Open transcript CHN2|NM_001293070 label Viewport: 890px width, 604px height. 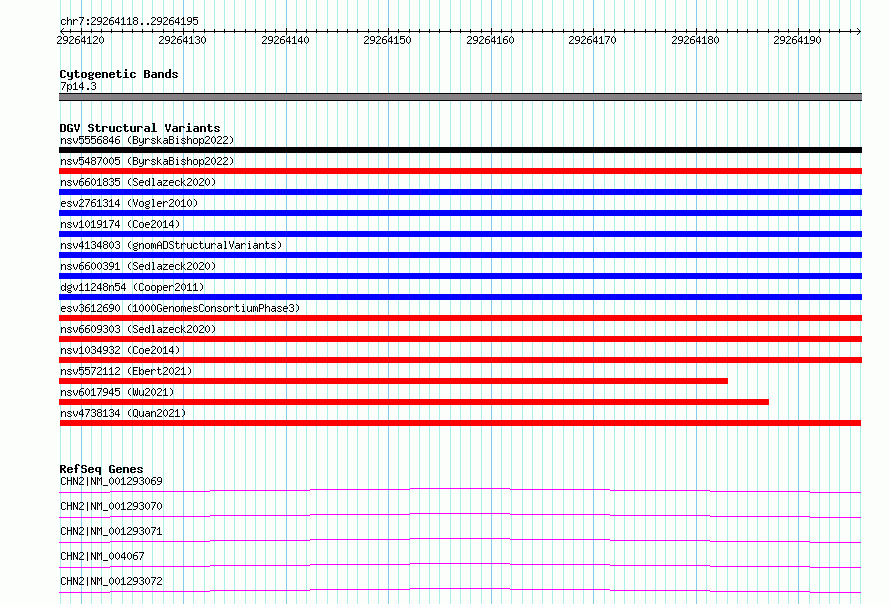[x=111, y=506]
